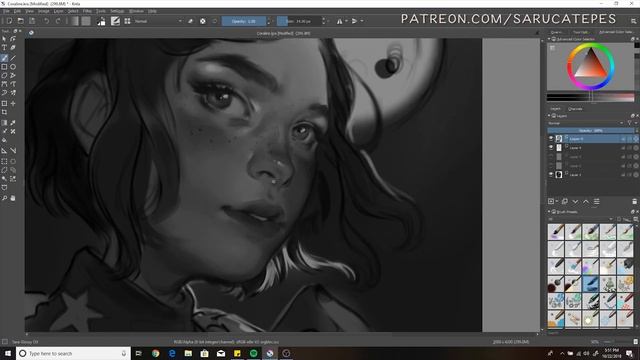The image size is (640, 360).
Task: Switch to the Tool Options tab
Action: (580, 32)
